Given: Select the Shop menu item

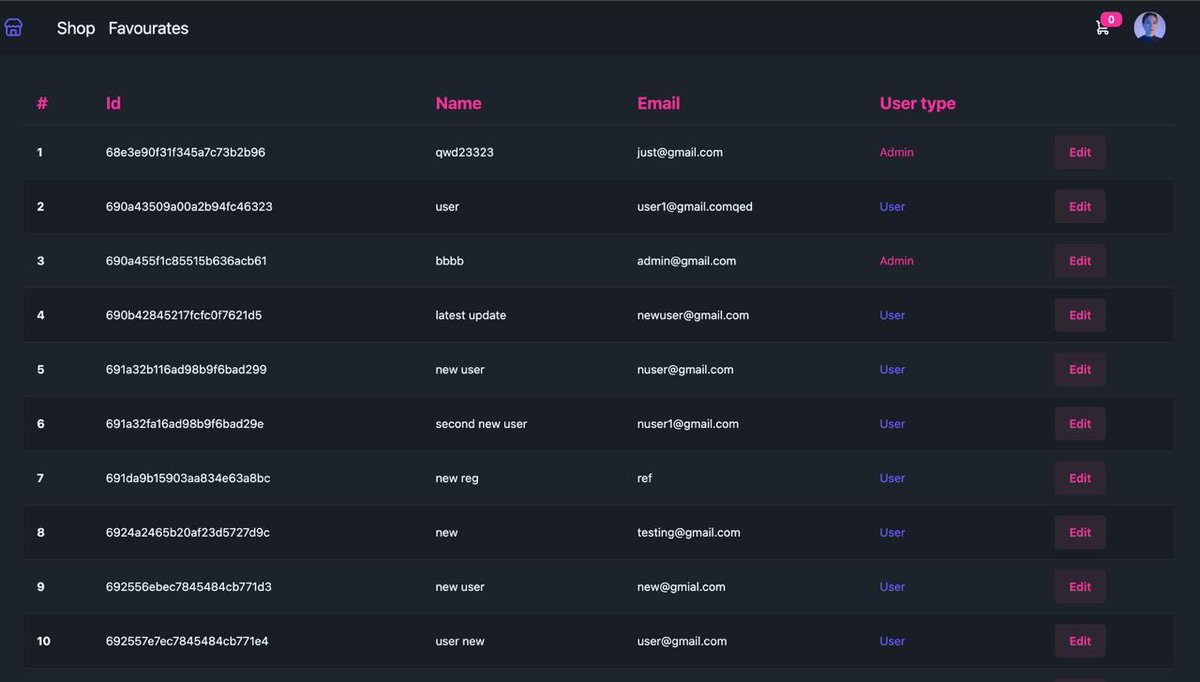Looking at the screenshot, I should click(x=75, y=28).
